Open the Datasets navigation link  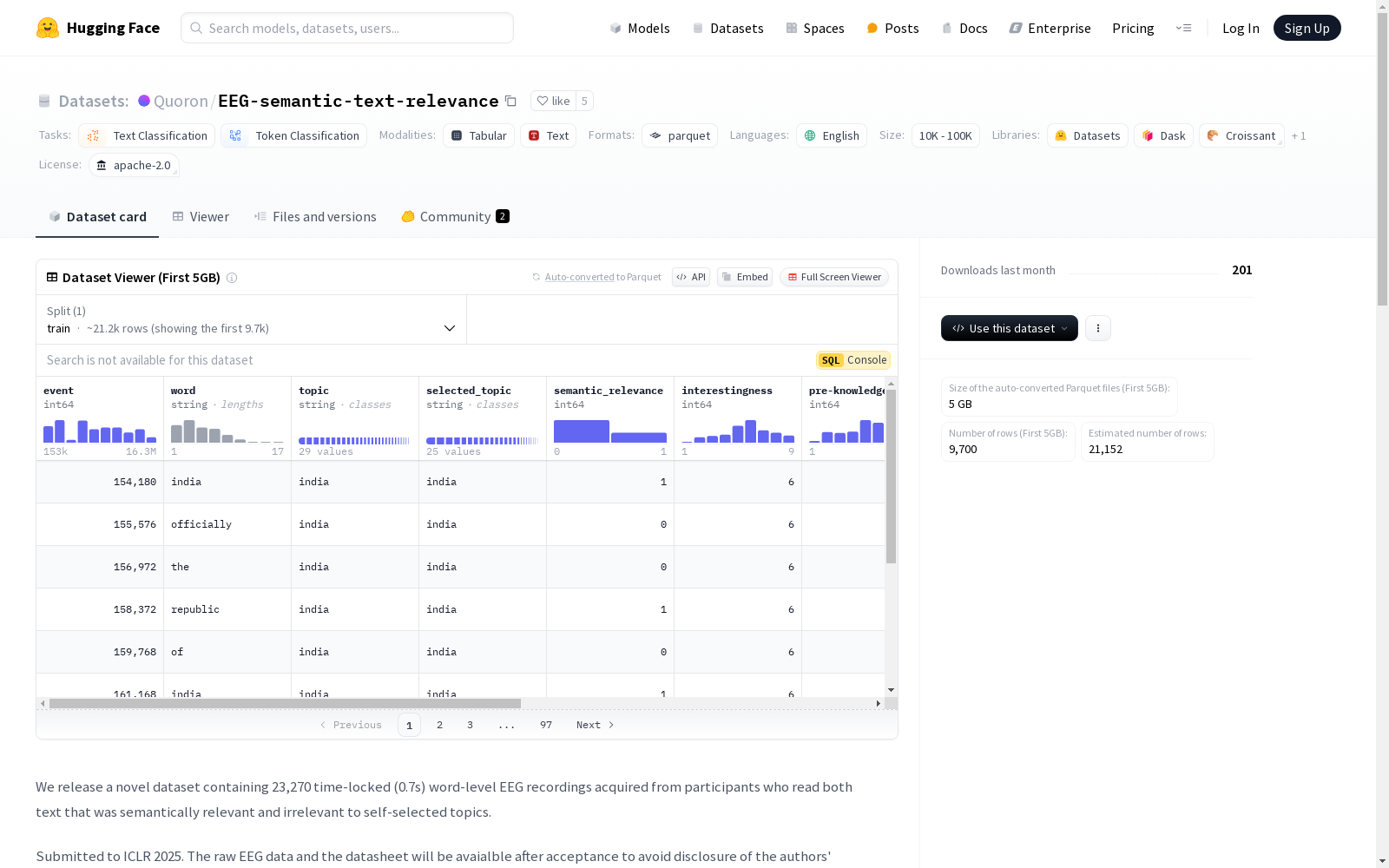pyautogui.click(x=727, y=28)
